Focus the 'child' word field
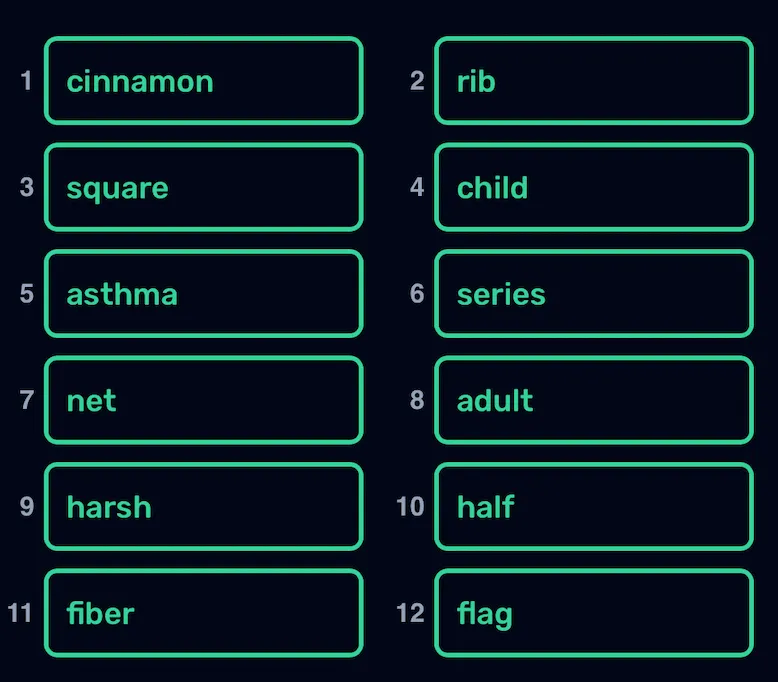The image size is (778, 682). coord(593,187)
